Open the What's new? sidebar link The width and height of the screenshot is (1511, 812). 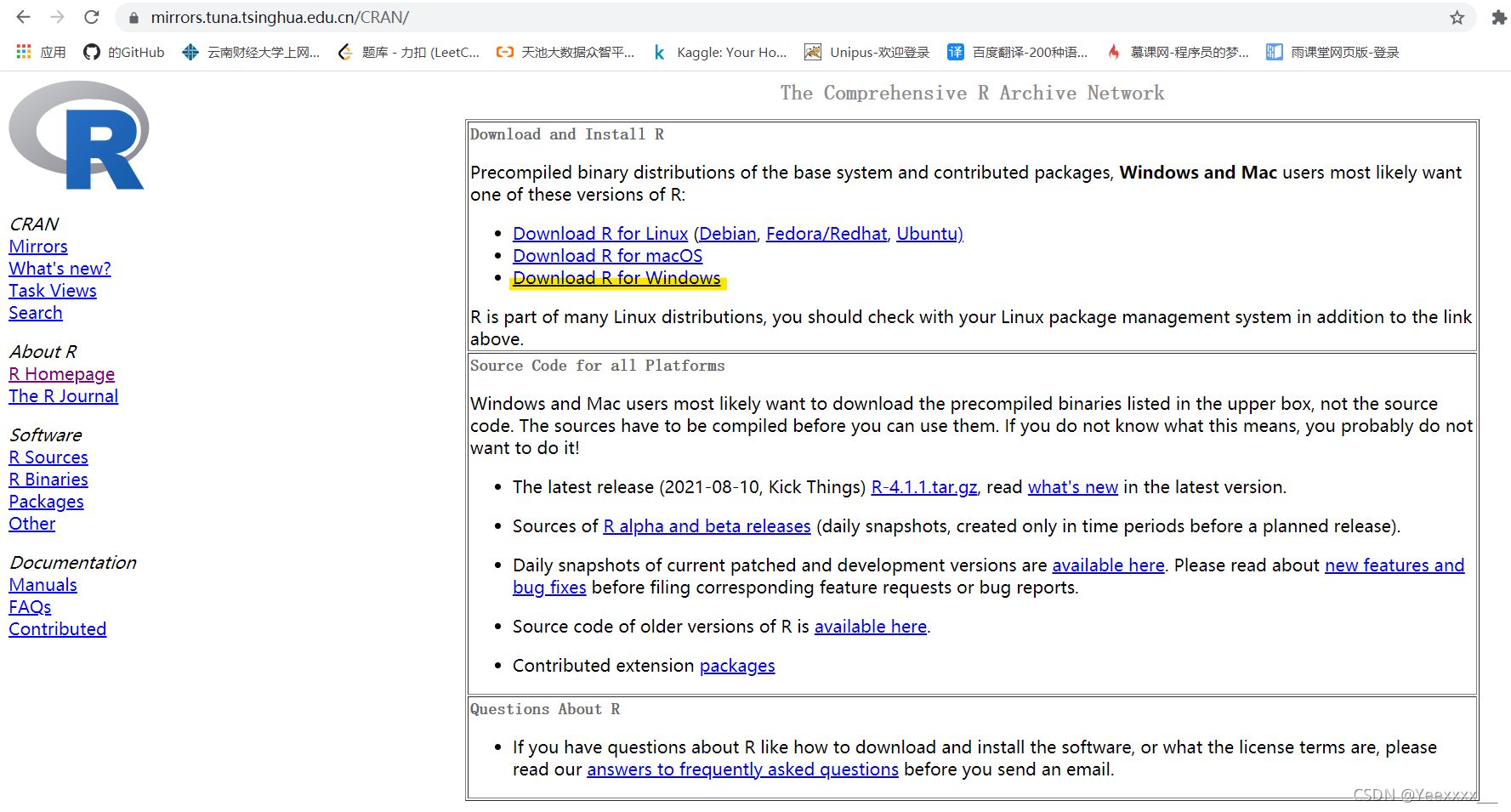tap(60, 269)
